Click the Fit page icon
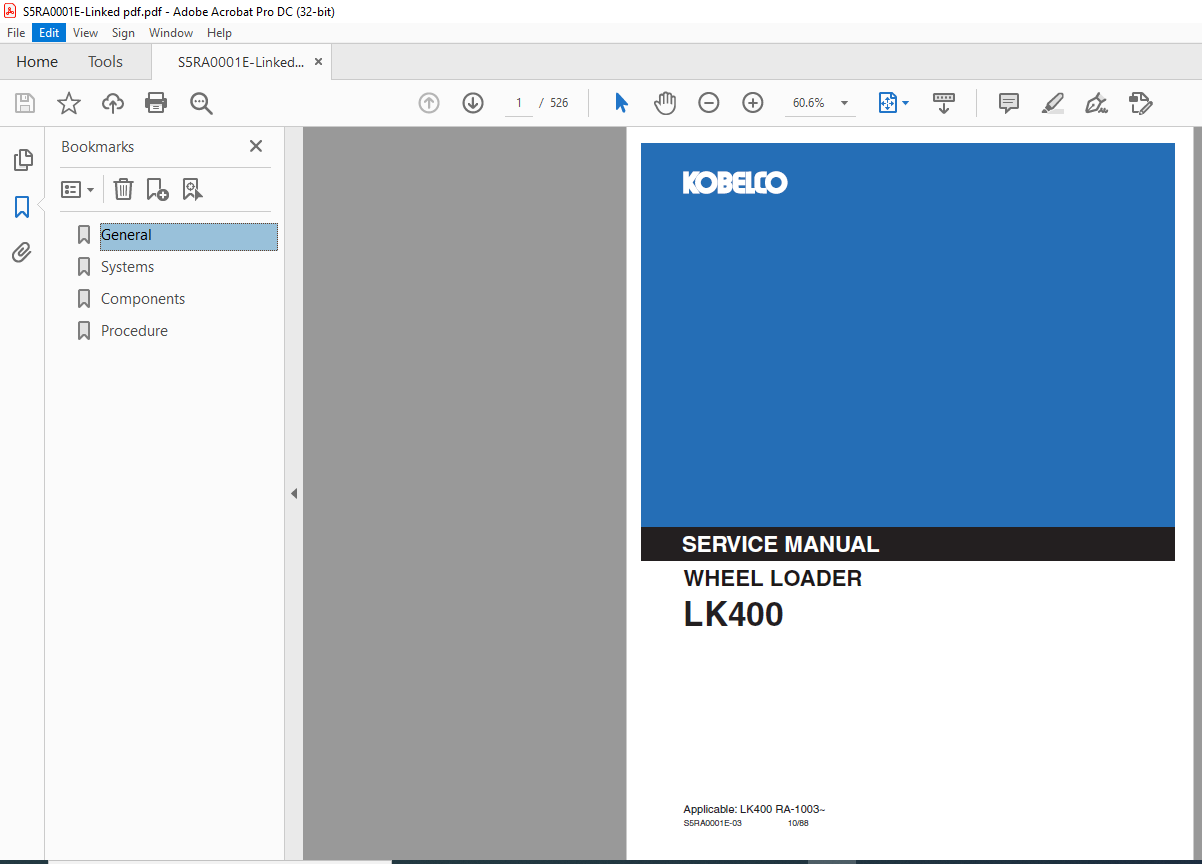This screenshot has height=864, width=1202. 887,103
